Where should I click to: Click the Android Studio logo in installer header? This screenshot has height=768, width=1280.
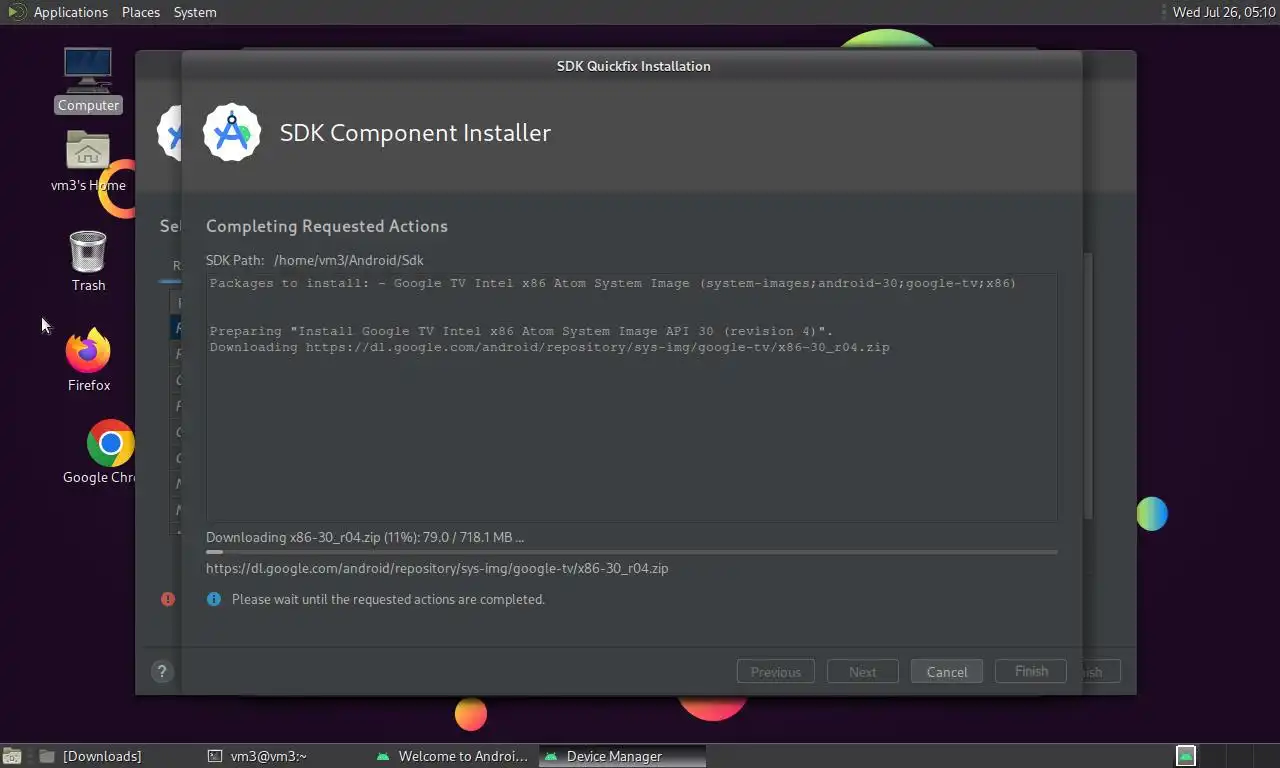[232, 132]
